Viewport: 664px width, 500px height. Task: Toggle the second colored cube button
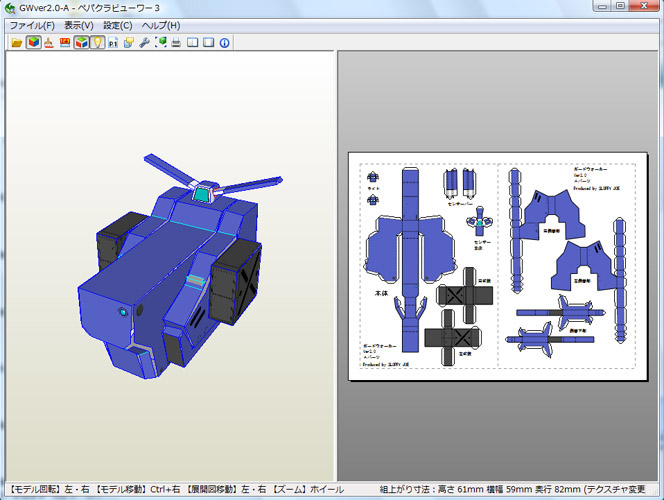pyautogui.click(x=81, y=43)
